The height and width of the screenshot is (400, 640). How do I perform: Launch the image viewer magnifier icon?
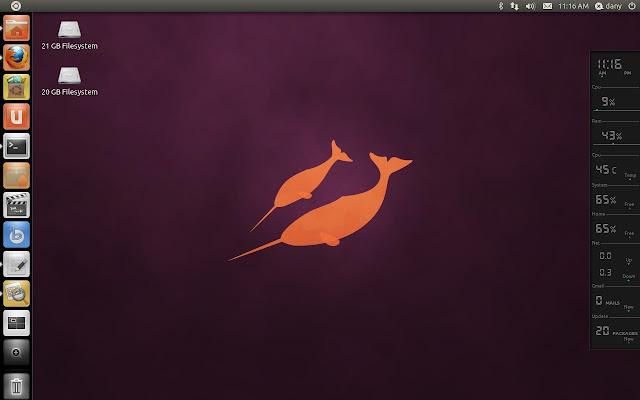pyautogui.click(x=16, y=293)
